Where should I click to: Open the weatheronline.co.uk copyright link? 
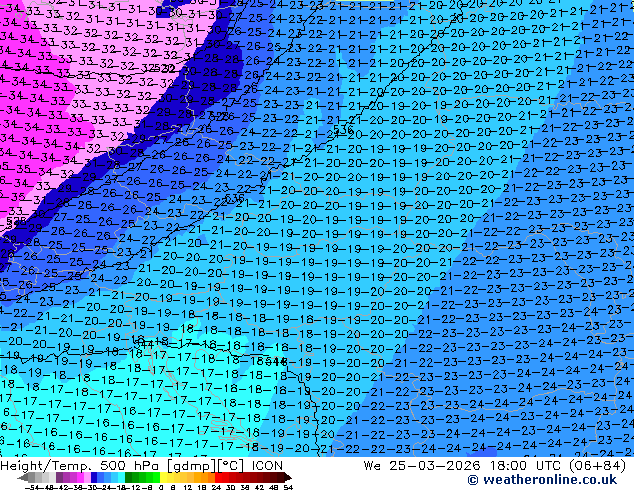[x=542, y=480]
